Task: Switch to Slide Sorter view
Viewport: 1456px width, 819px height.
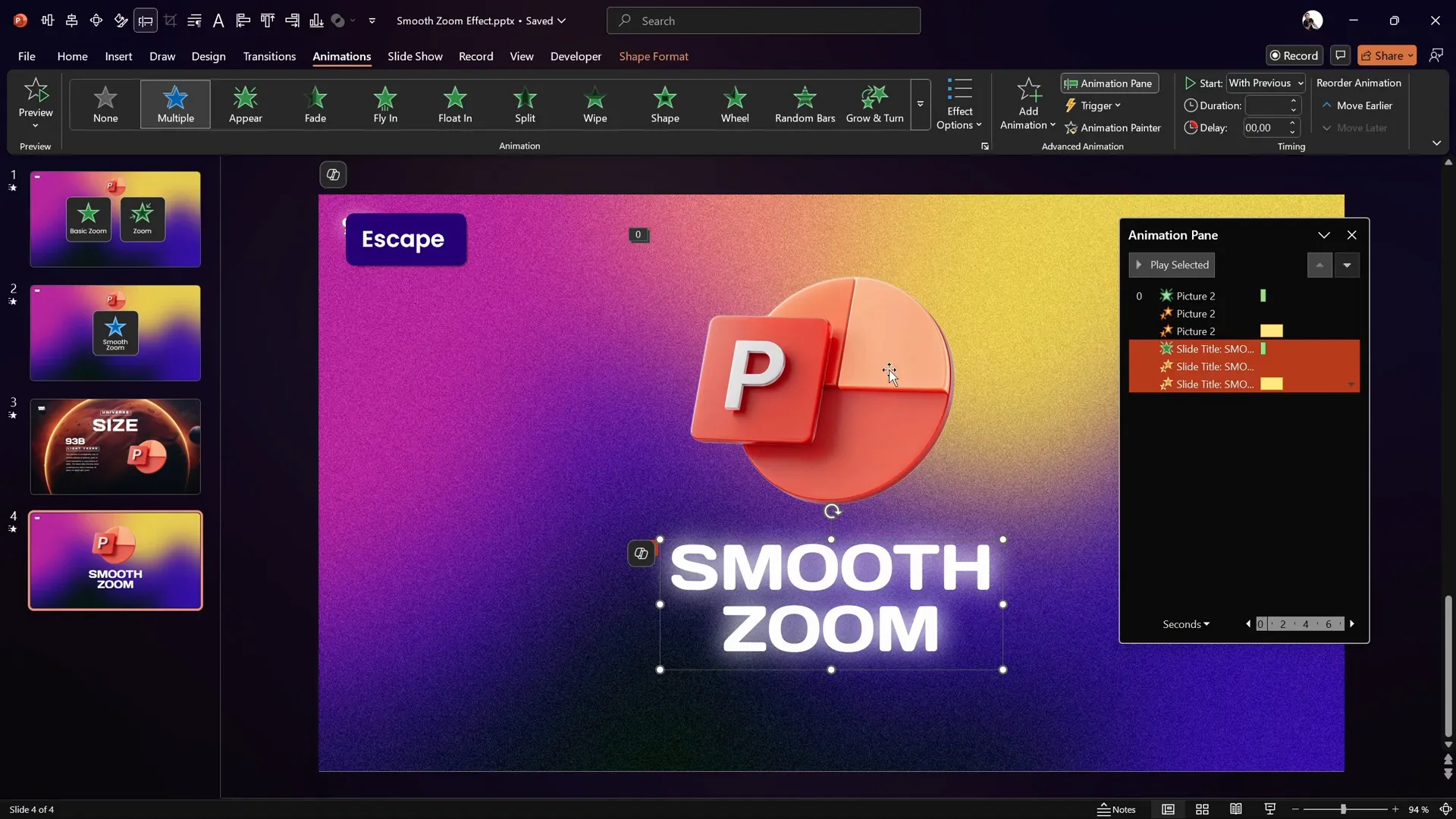Action: 1202,809
